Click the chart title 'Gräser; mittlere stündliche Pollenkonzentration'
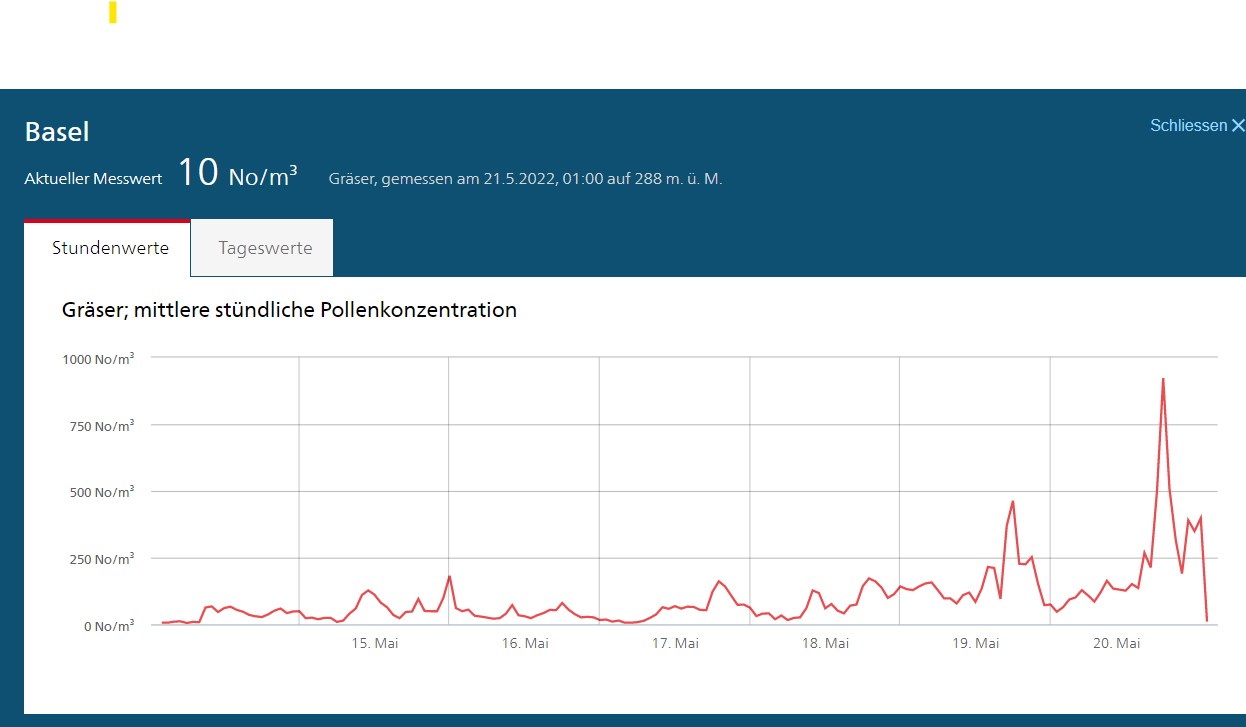Image resolution: width=1246 pixels, height=727 pixels. click(x=289, y=310)
